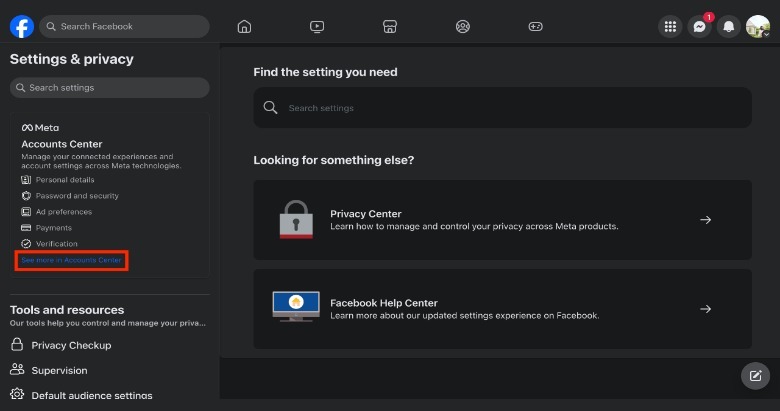
Task: Click the Facebook logo icon
Action: tap(22, 26)
